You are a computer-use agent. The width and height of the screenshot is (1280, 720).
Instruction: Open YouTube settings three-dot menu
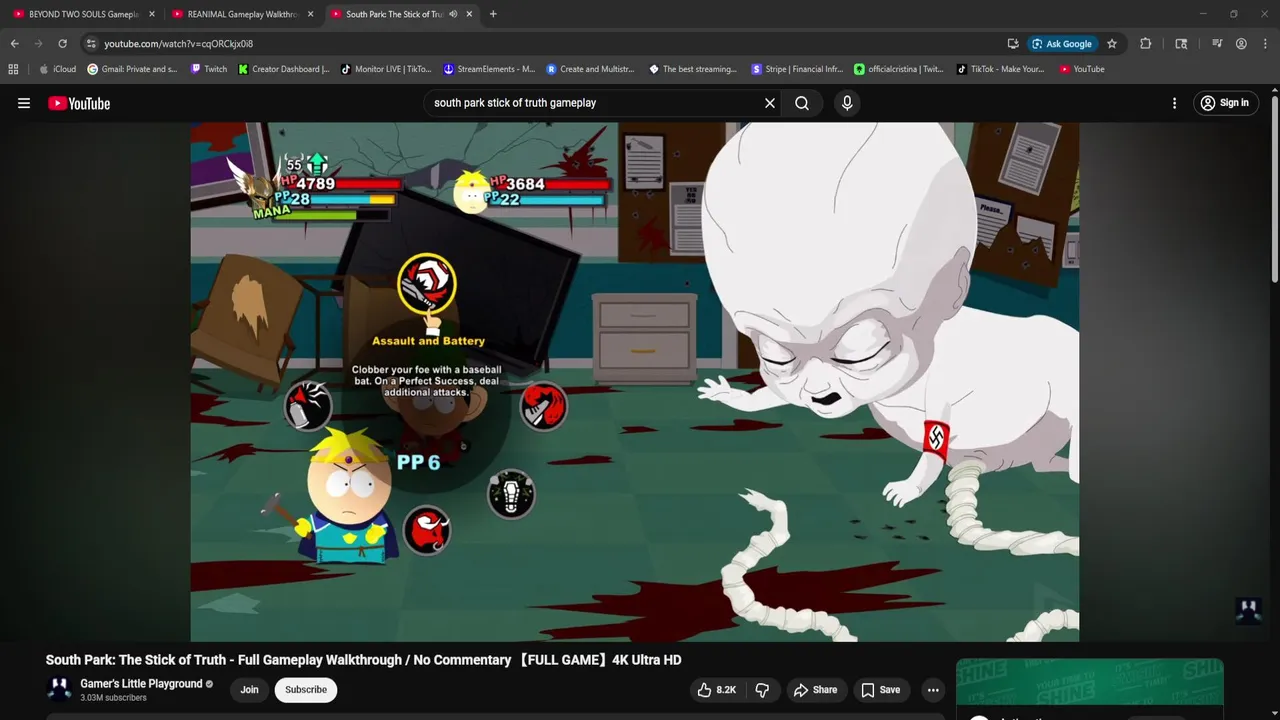(1175, 103)
